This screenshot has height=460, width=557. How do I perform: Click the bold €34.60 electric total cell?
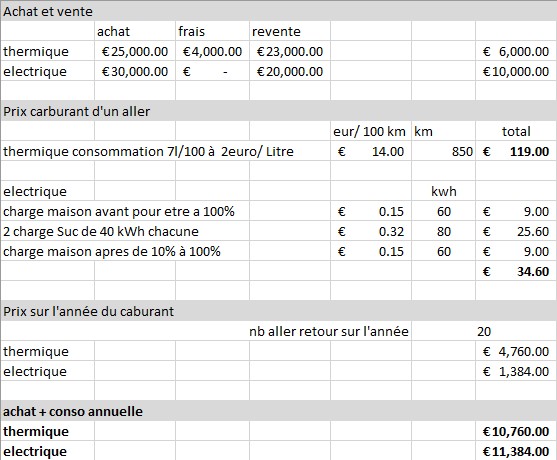[x=516, y=271]
